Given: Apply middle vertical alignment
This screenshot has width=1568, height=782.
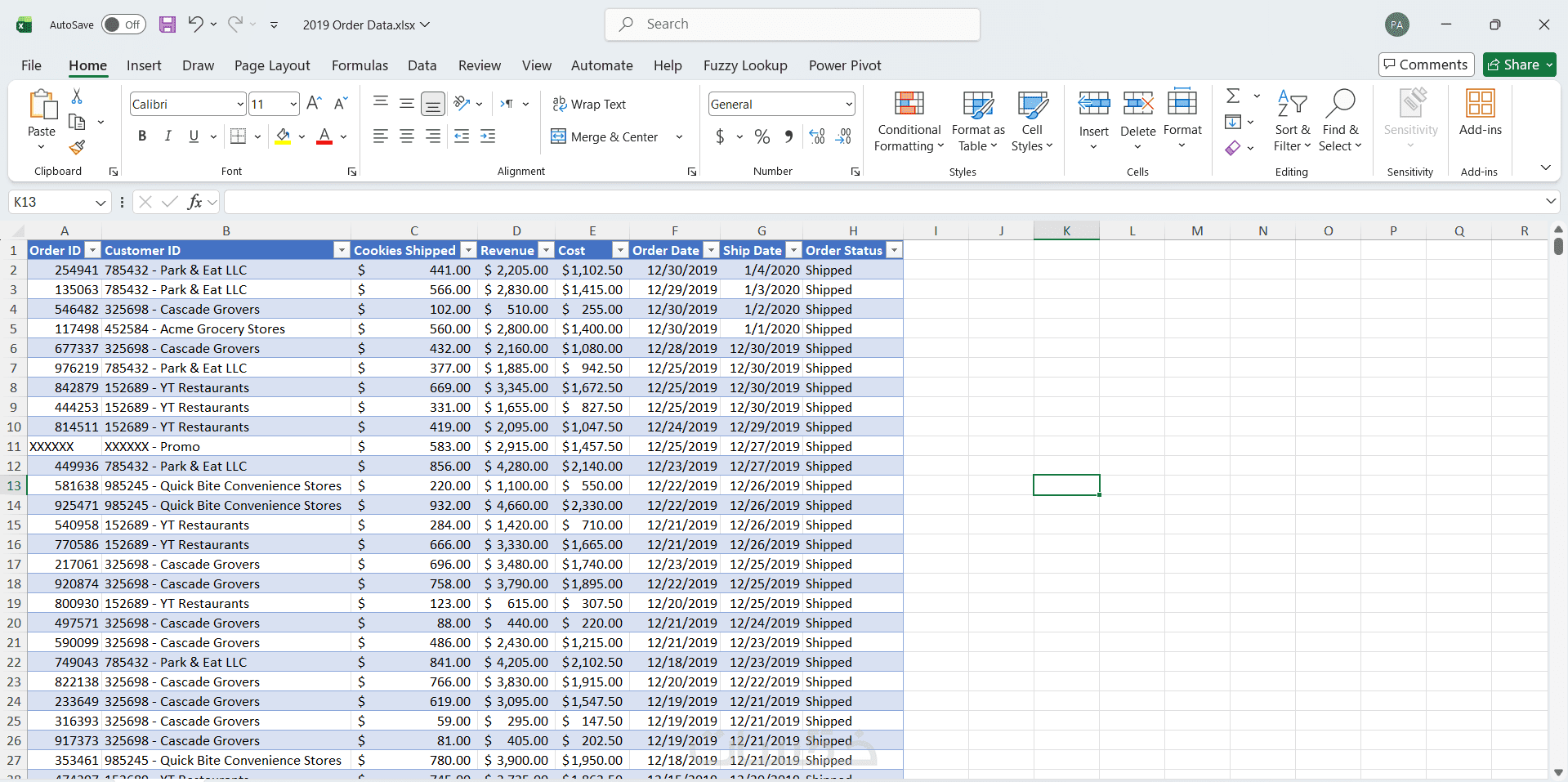Looking at the screenshot, I should (x=407, y=103).
